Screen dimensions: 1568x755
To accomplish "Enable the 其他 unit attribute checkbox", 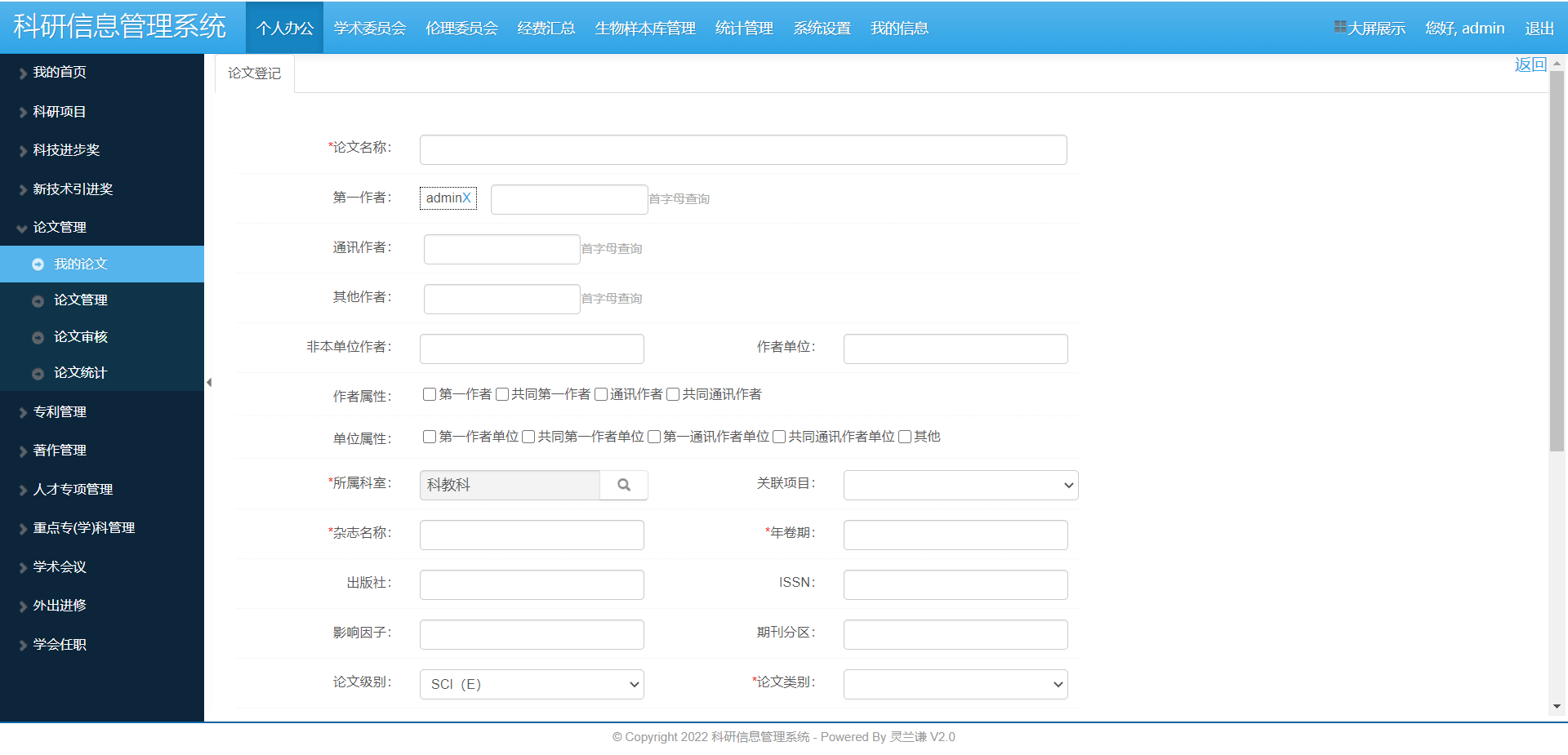I will pyautogui.click(x=905, y=437).
